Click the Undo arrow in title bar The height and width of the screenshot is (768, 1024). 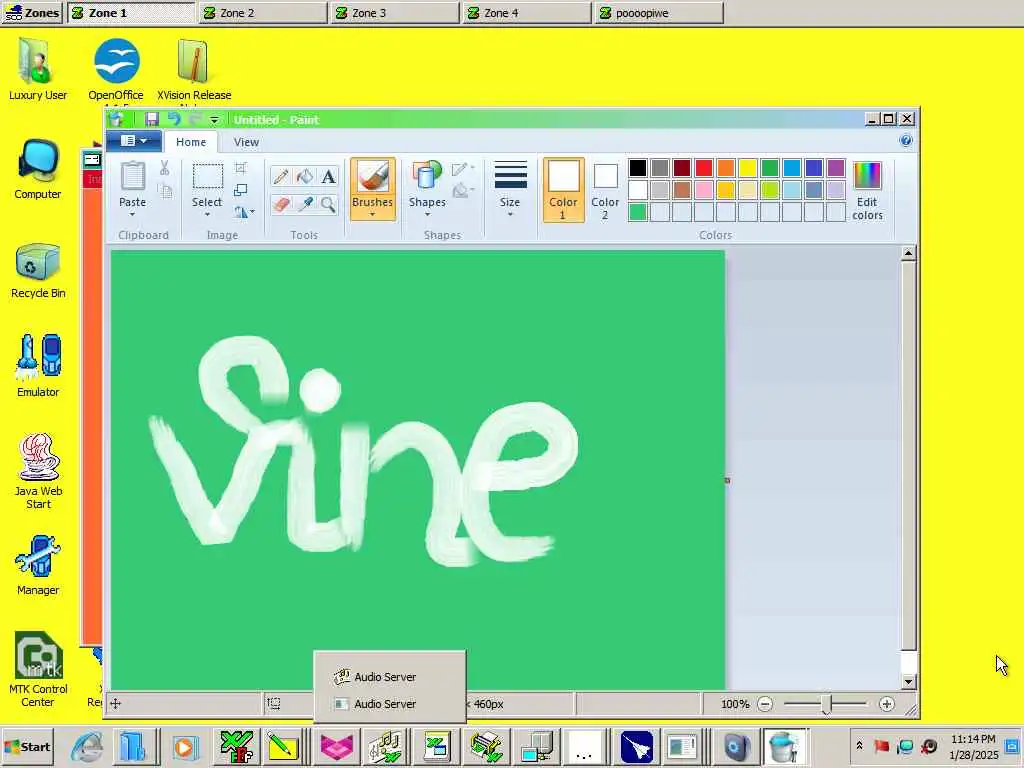coord(174,120)
